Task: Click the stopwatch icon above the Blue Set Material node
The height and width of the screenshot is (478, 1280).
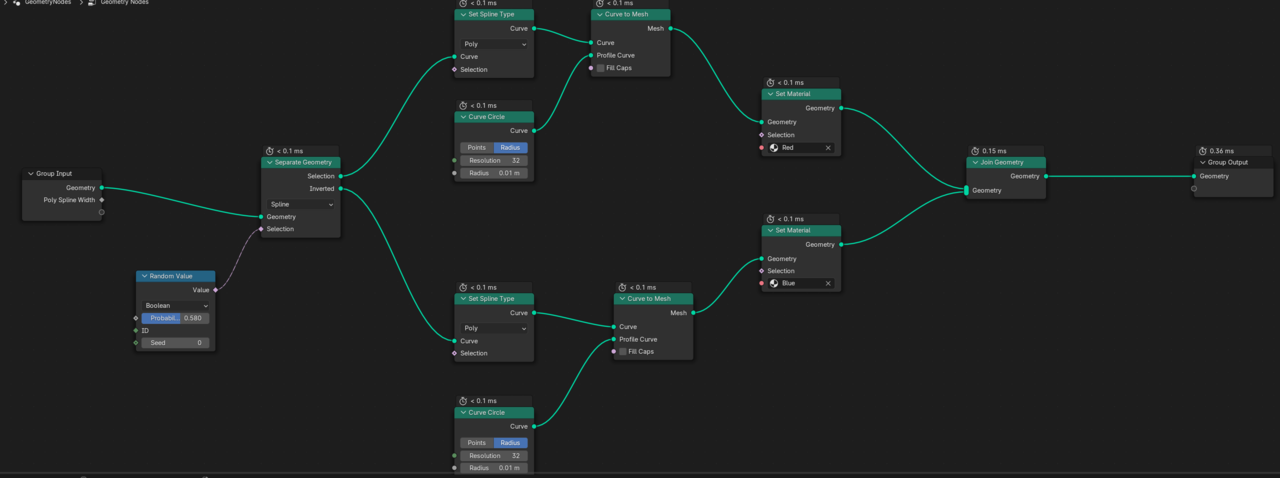Action: click(x=770, y=219)
